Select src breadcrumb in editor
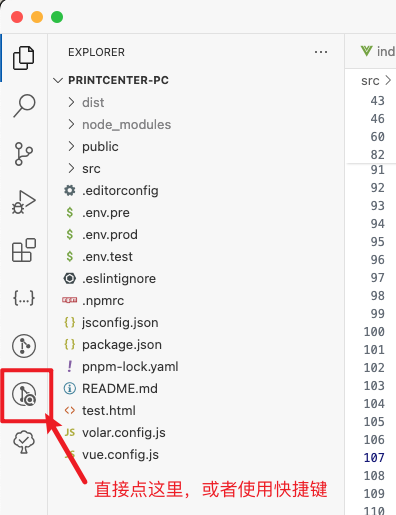The height and width of the screenshot is (515, 396). (x=370, y=81)
